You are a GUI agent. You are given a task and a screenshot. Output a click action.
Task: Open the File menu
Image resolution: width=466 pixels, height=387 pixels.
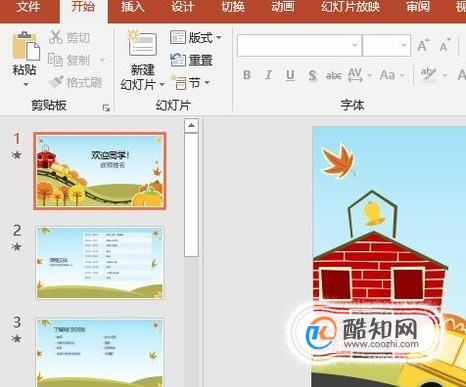pyautogui.click(x=28, y=7)
